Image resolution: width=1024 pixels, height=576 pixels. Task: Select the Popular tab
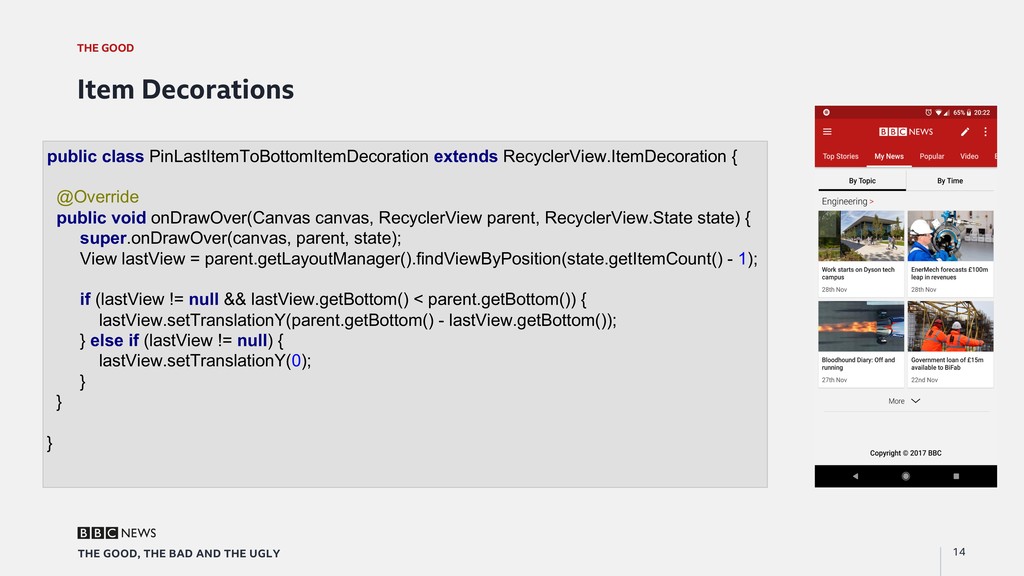[x=932, y=157]
